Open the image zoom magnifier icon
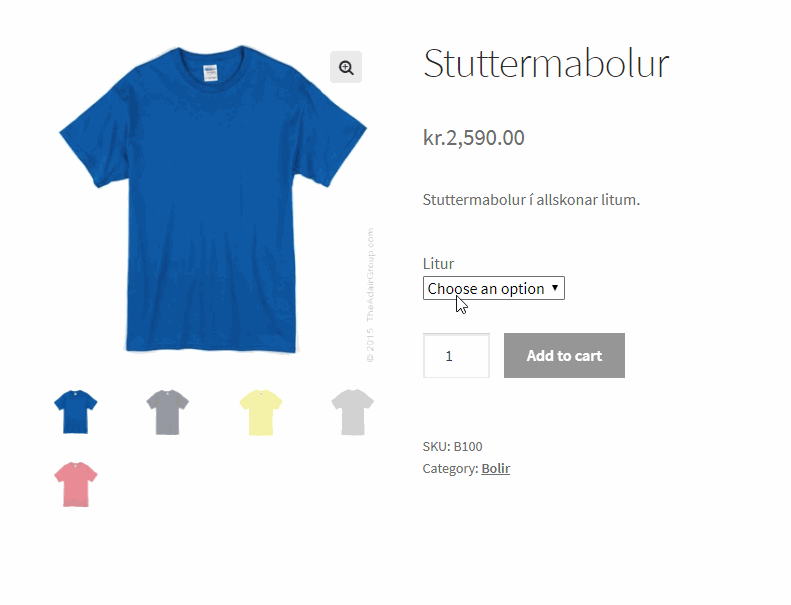791x605 pixels. coord(346,67)
